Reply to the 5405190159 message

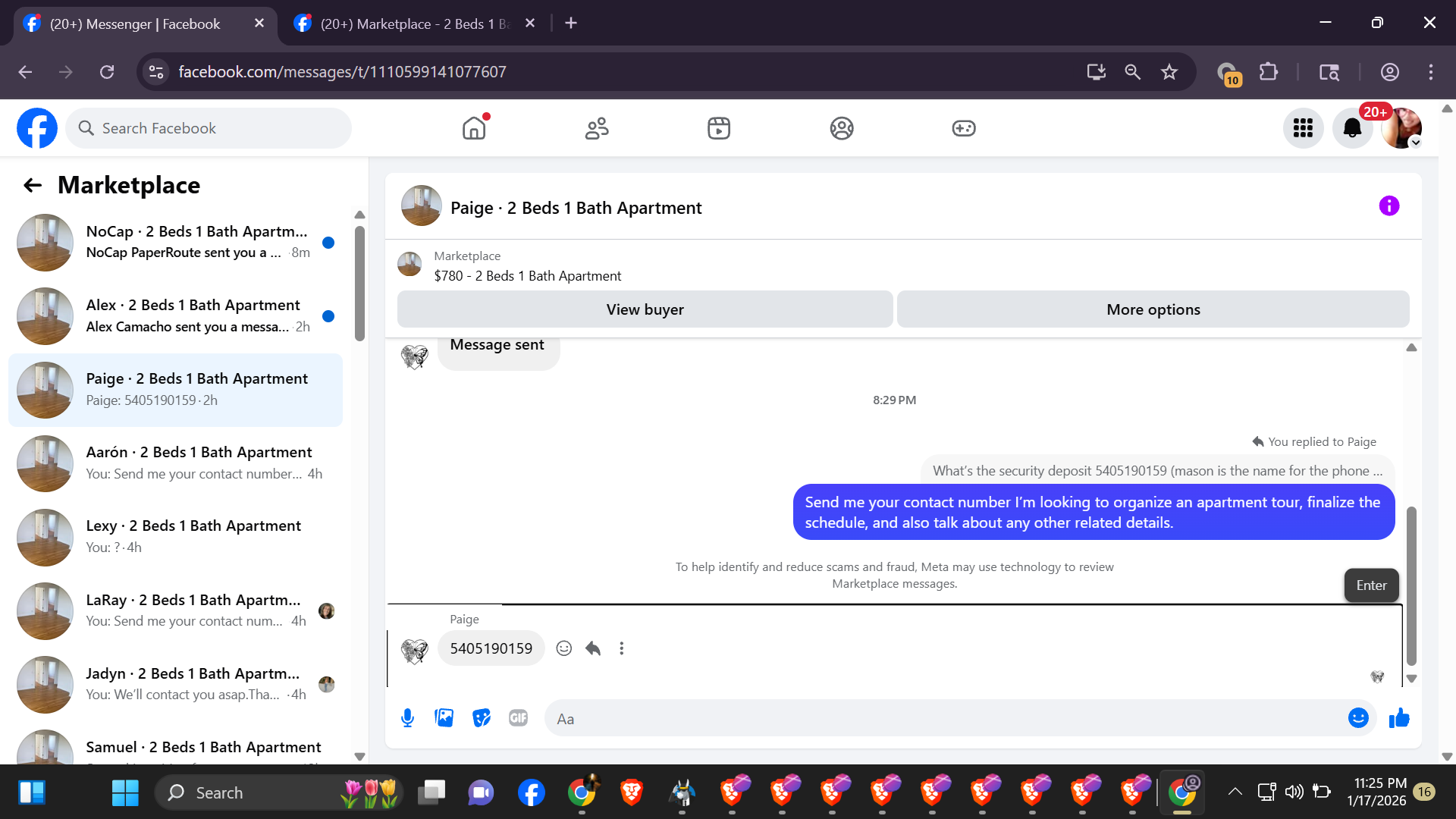click(x=593, y=648)
